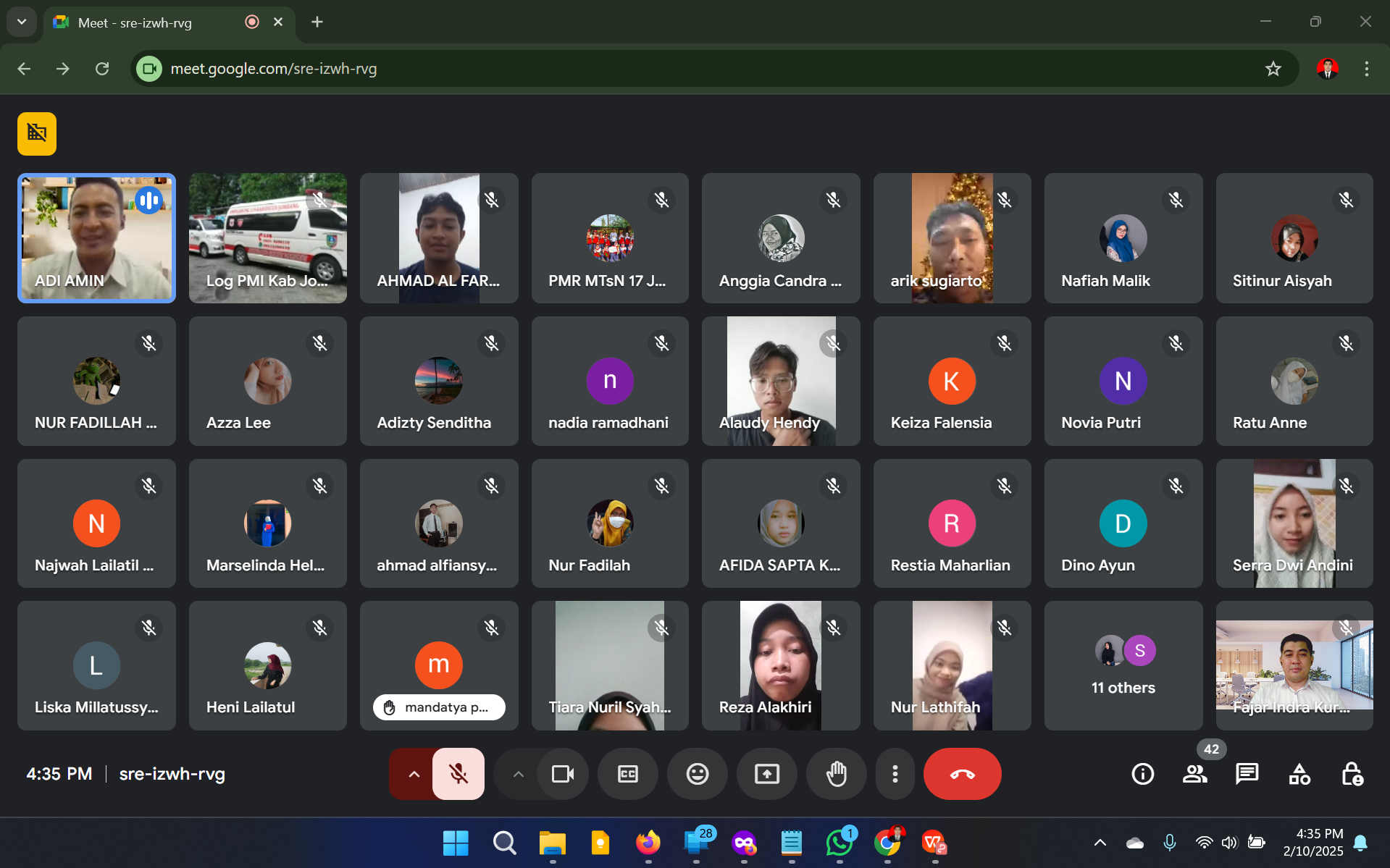Open host controls lock icon
1390x868 pixels.
1352,774
